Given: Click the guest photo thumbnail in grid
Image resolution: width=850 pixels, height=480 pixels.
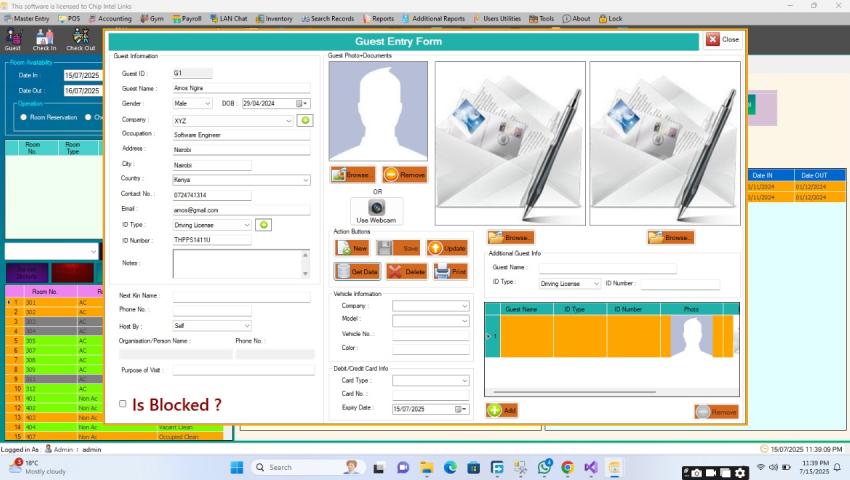Looking at the screenshot, I should coord(692,337).
